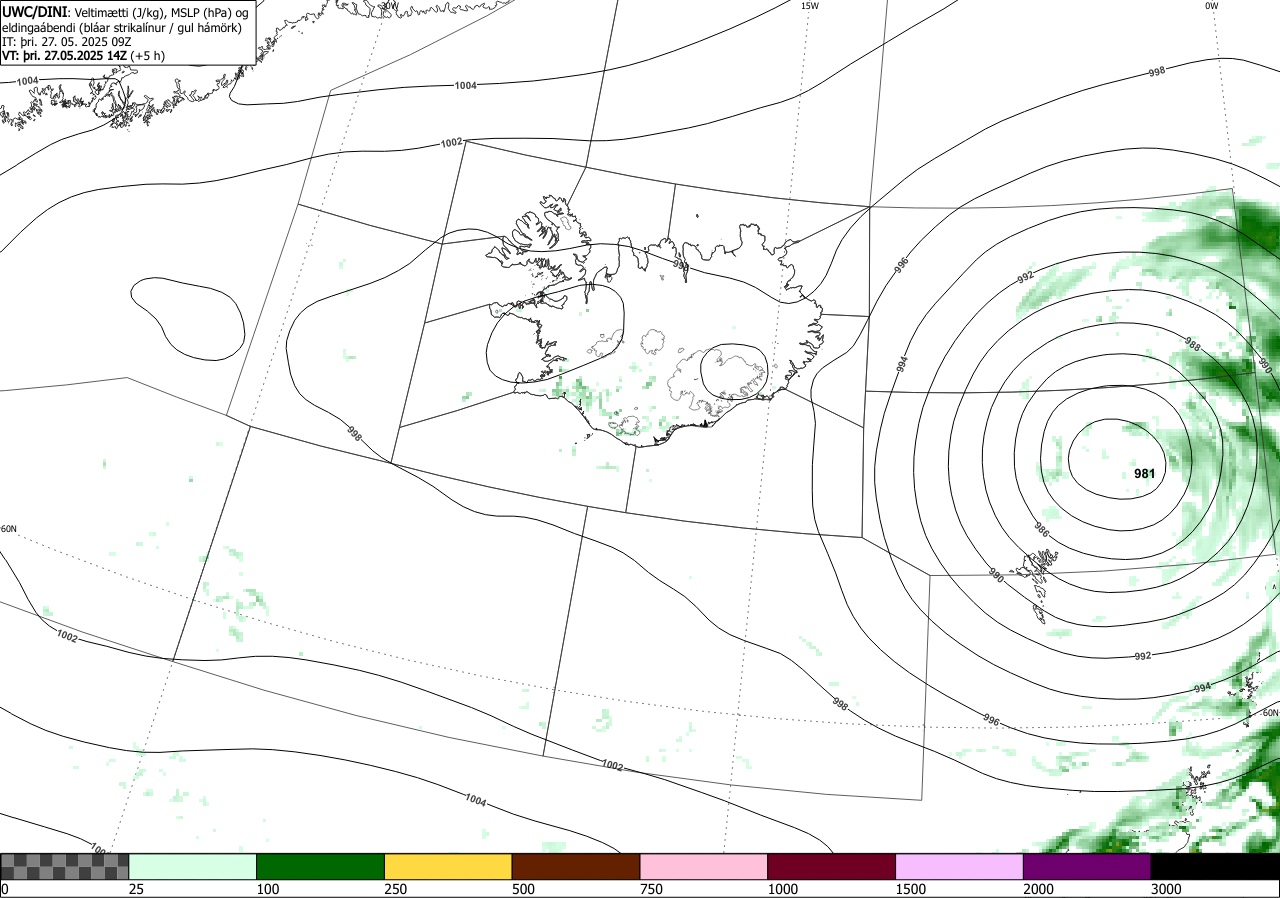Screen dimensions: 1280x898
Task: Select the purple 2000–3000 legend swatch
Action: point(1087,866)
